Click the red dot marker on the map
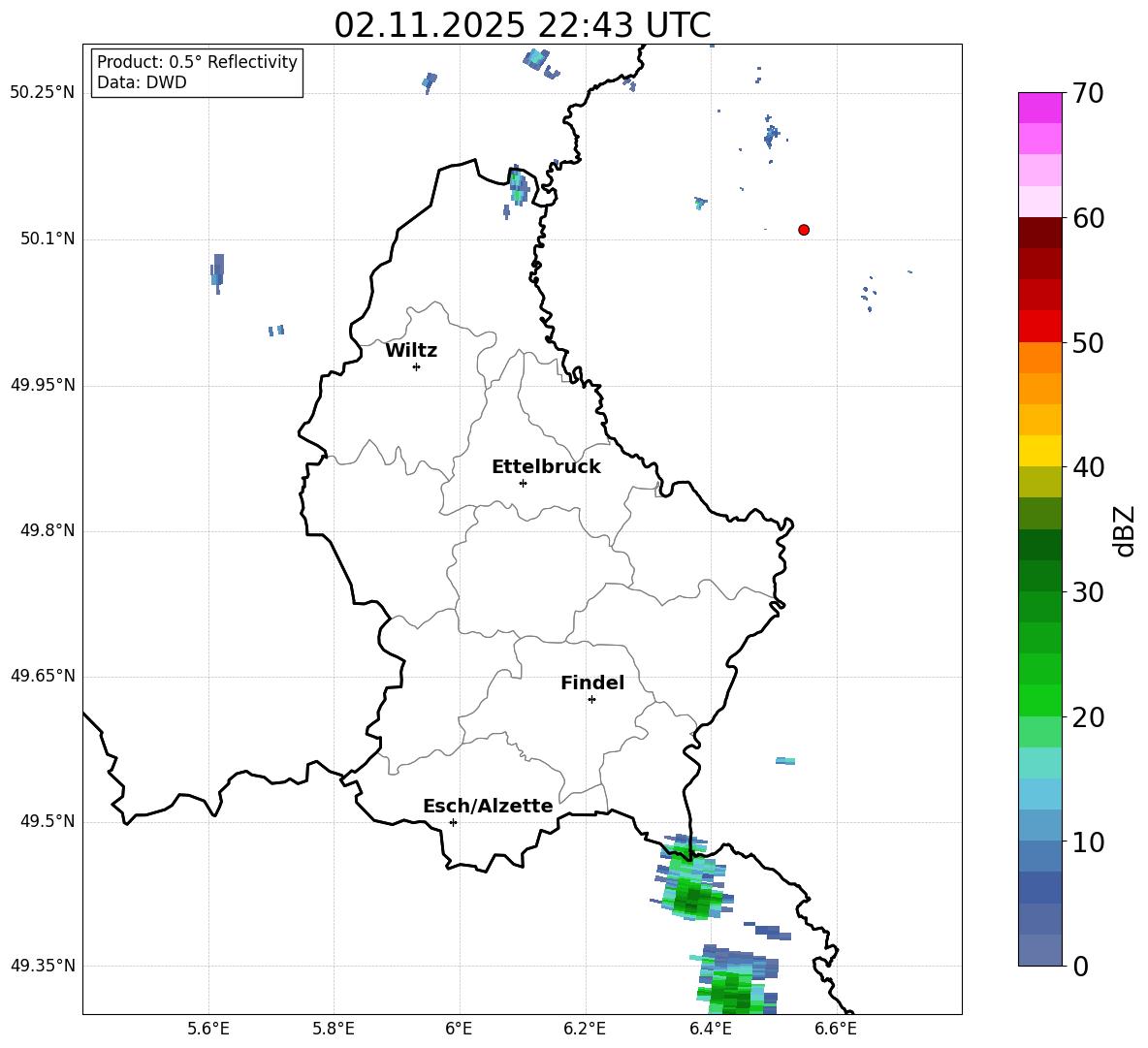This screenshot has width=1148, height=1048. (x=803, y=230)
